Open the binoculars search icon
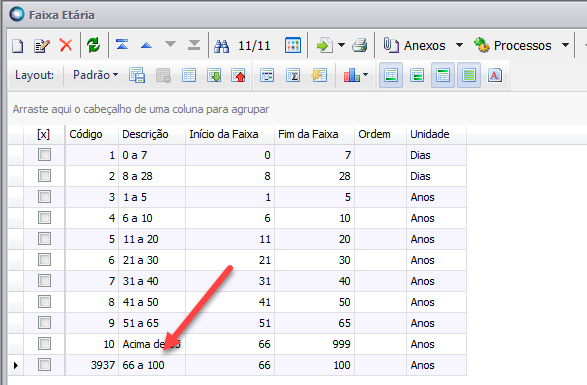The width and height of the screenshot is (587, 385). pyautogui.click(x=221, y=46)
